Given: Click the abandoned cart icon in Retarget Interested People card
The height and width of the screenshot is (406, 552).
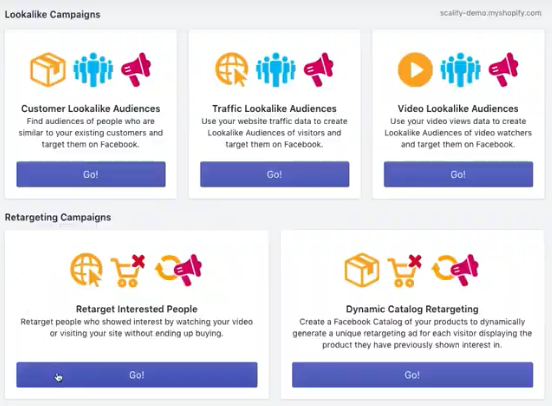Looking at the screenshot, I should coord(128,270).
